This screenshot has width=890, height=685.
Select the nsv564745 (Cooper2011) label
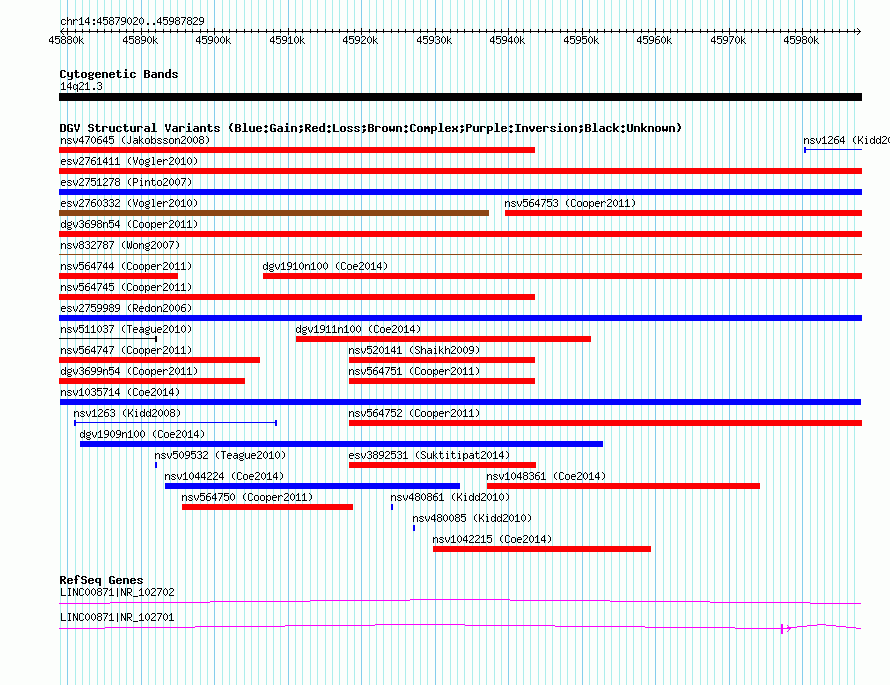(126, 287)
